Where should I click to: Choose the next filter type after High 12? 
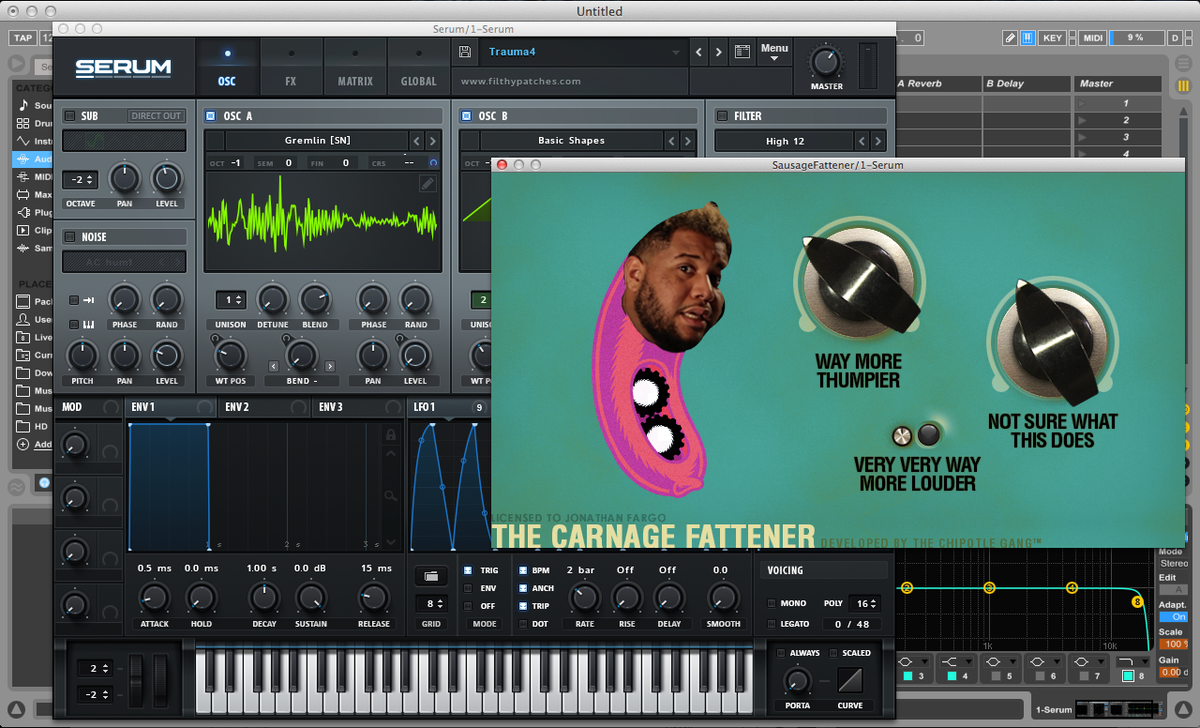pos(878,141)
